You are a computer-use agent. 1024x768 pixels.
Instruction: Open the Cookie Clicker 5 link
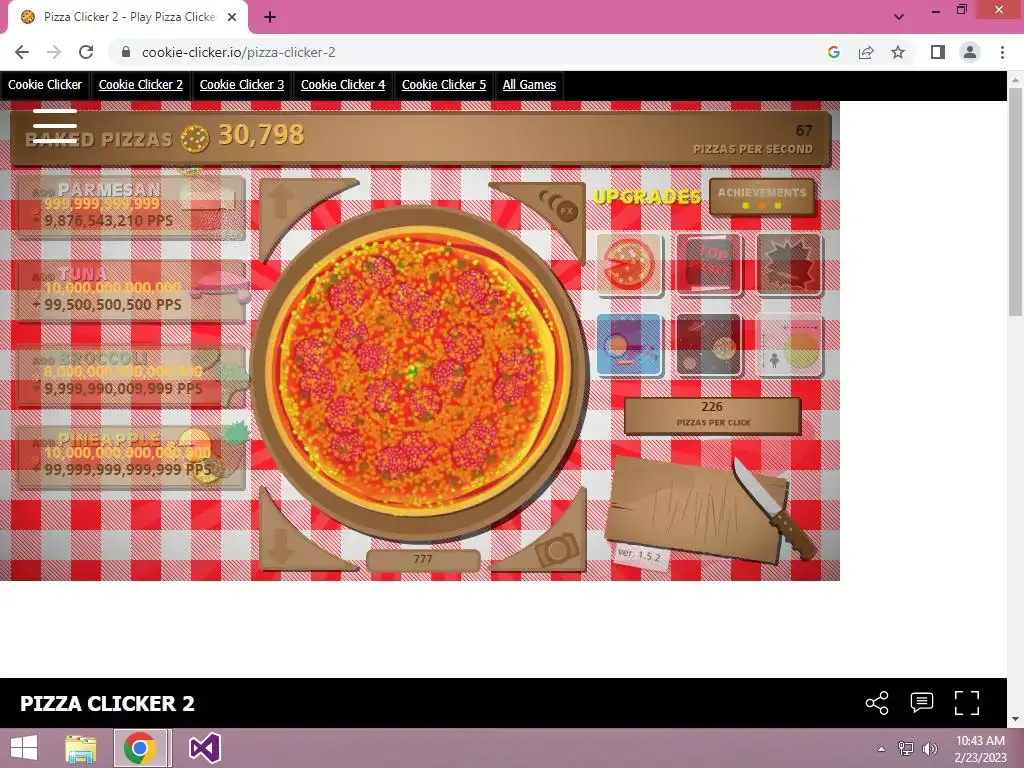pyautogui.click(x=444, y=85)
